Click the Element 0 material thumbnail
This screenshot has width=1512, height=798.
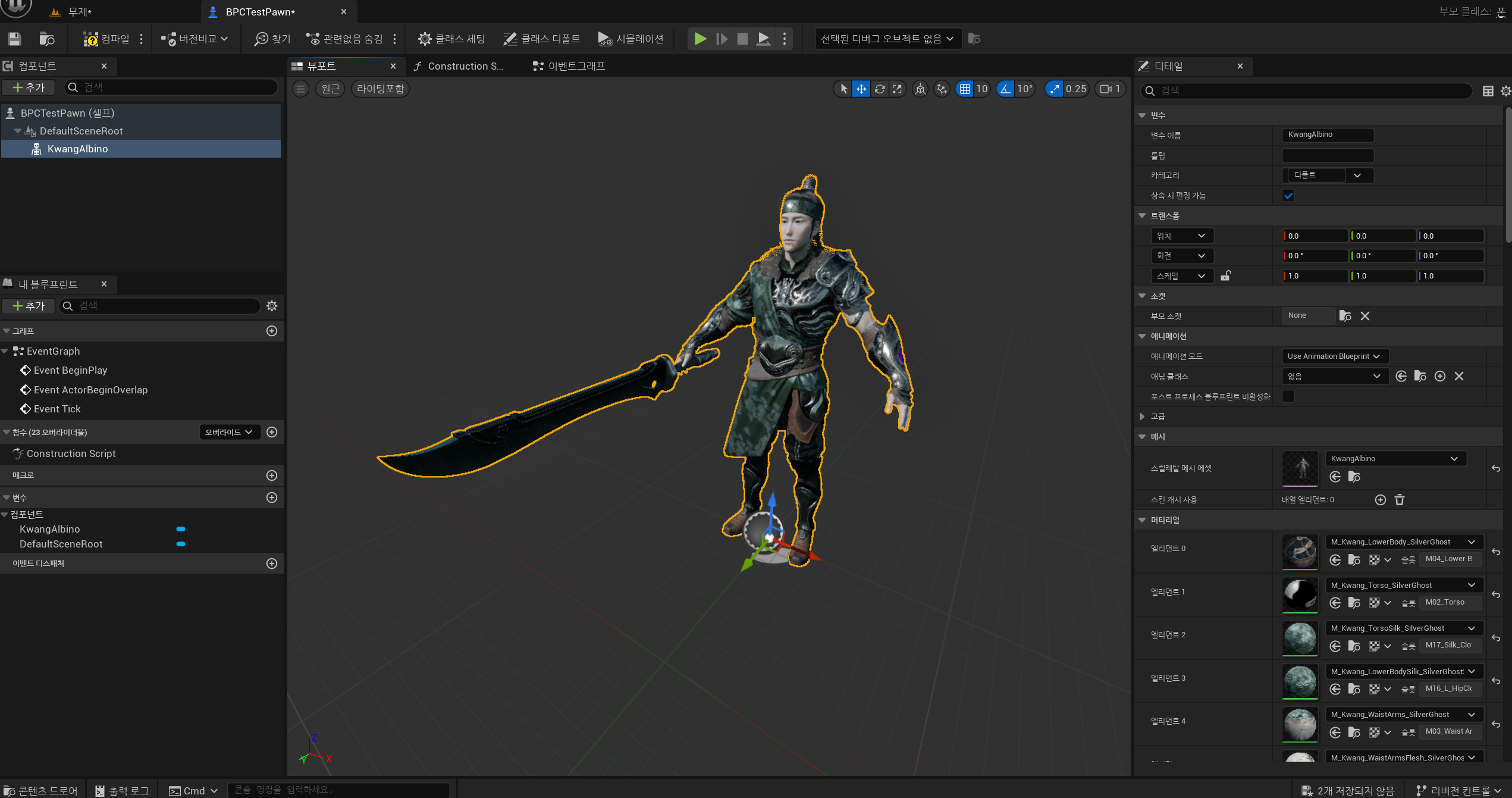point(1300,551)
